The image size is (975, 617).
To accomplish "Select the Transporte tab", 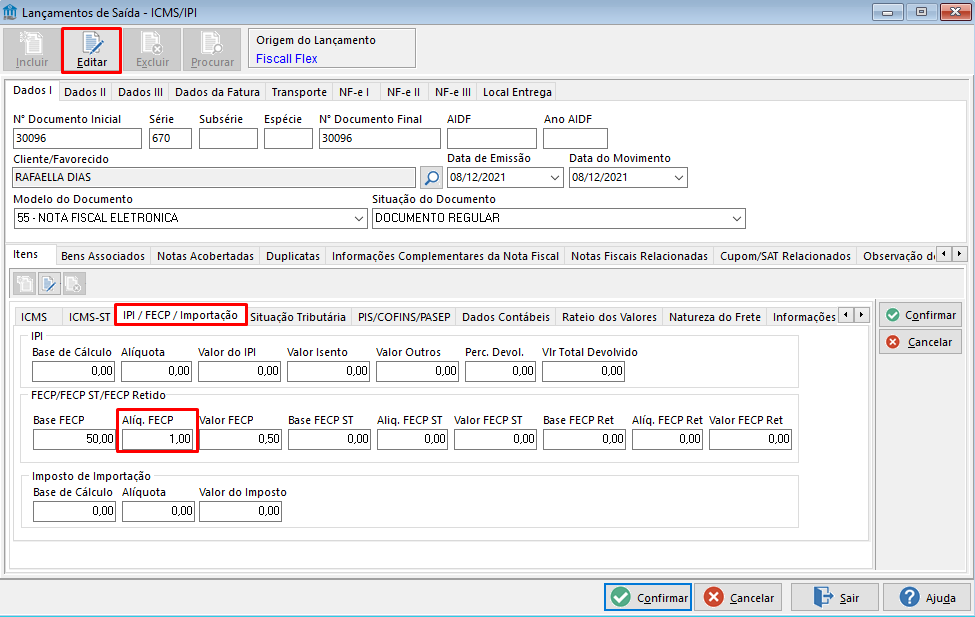I will click(299, 92).
